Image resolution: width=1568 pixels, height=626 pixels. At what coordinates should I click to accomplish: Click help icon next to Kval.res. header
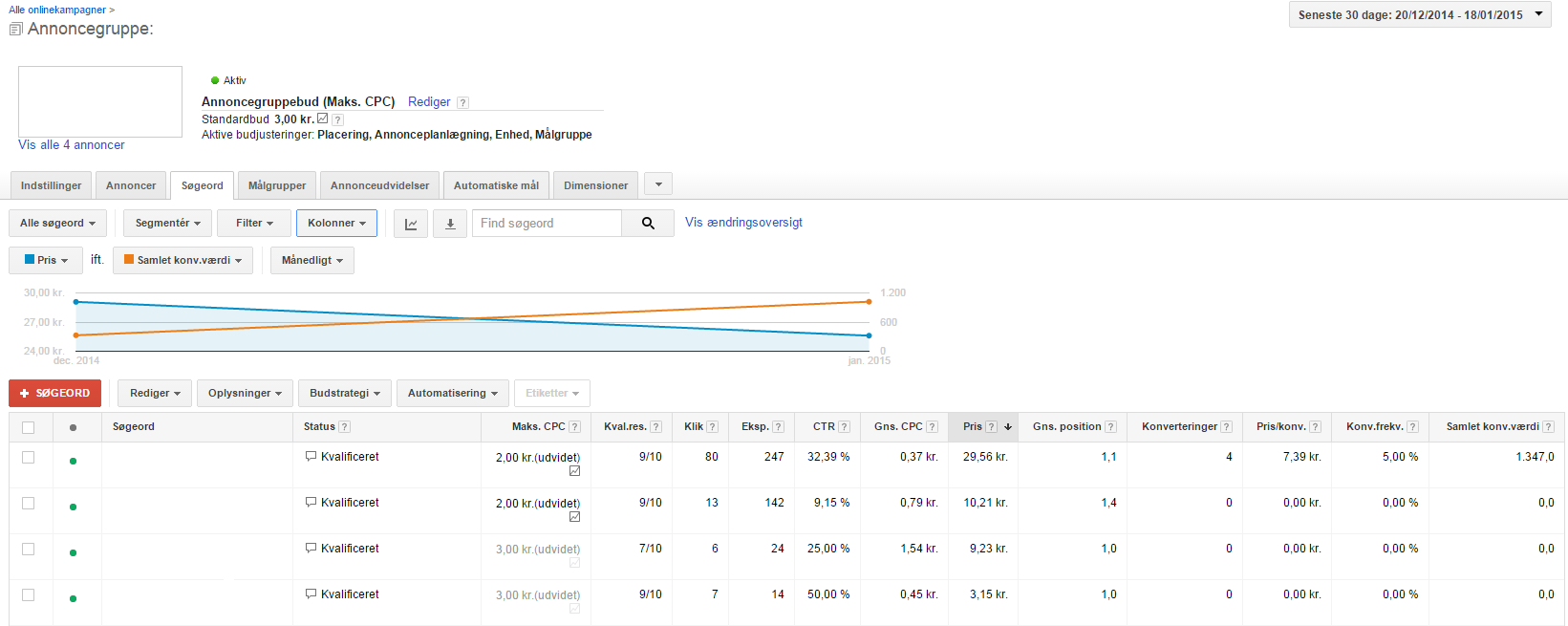click(x=655, y=427)
